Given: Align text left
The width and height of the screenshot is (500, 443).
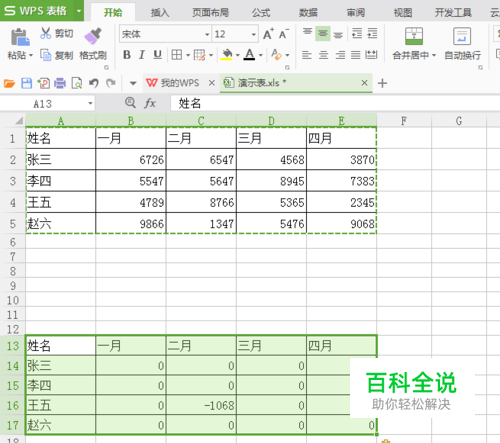Looking at the screenshot, I should point(307,55).
